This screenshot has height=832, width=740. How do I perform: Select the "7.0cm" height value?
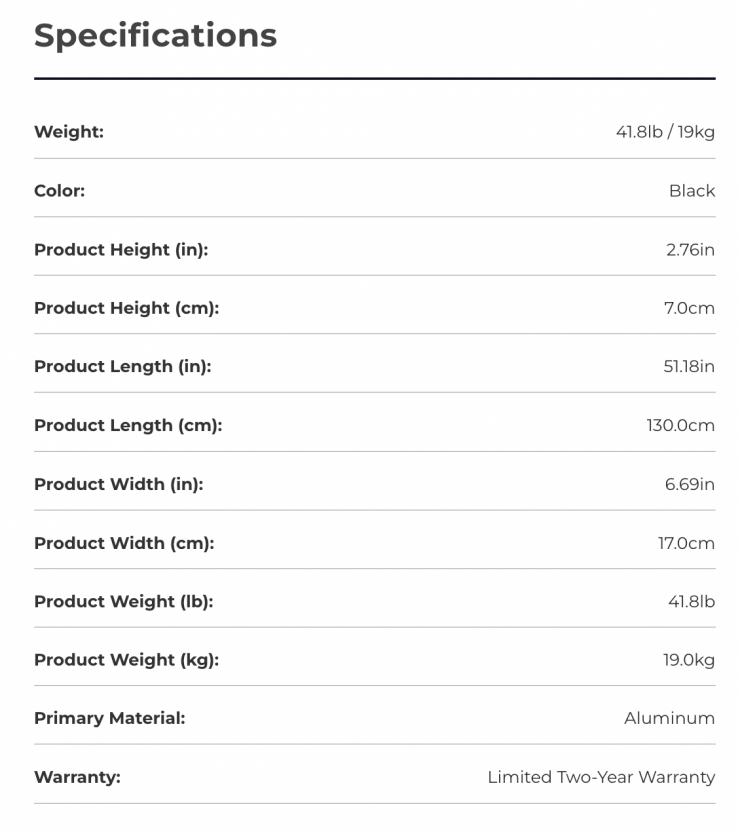[x=689, y=308]
